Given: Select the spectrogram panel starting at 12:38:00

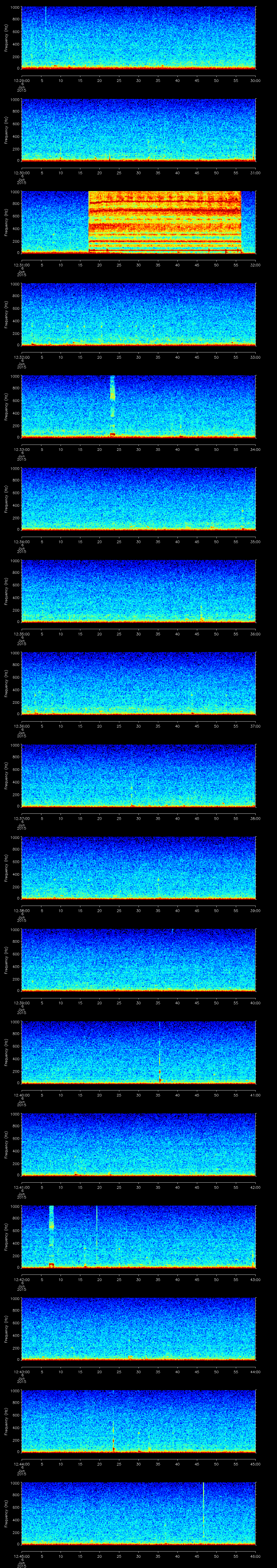Looking at the screenshot, I should [138, 868].
